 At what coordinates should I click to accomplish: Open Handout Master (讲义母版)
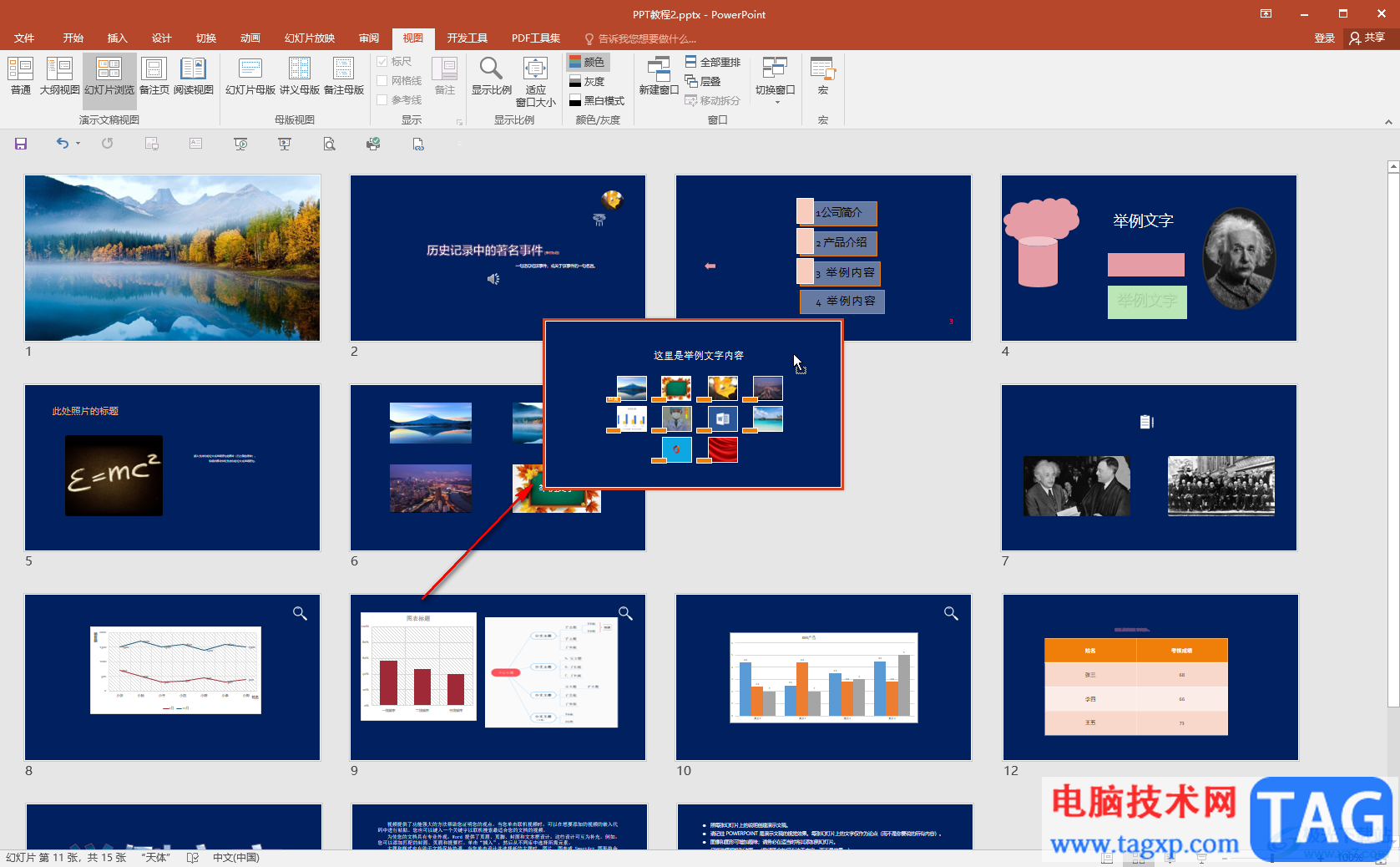click(x=300, y=76)
